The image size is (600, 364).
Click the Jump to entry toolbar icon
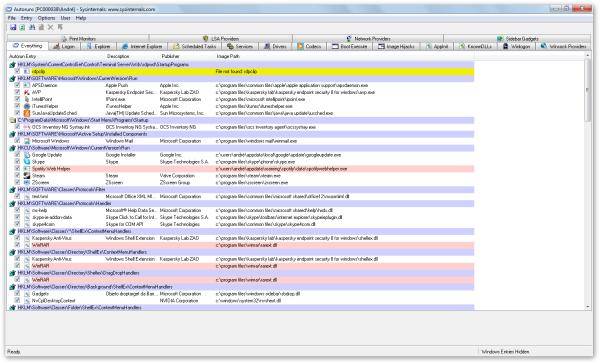(60, 27)
